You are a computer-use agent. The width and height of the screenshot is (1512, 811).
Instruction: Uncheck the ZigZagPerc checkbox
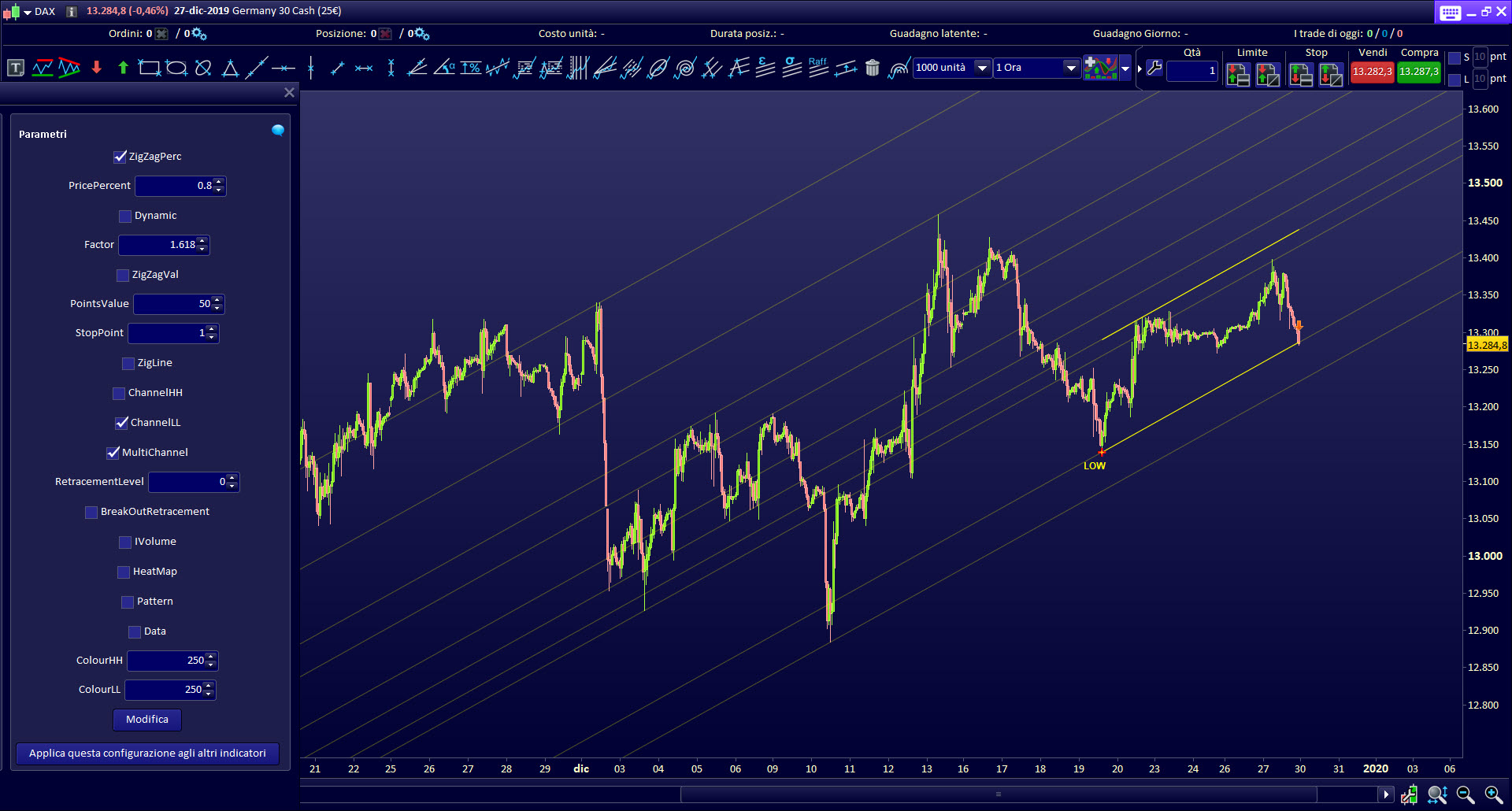120,157
